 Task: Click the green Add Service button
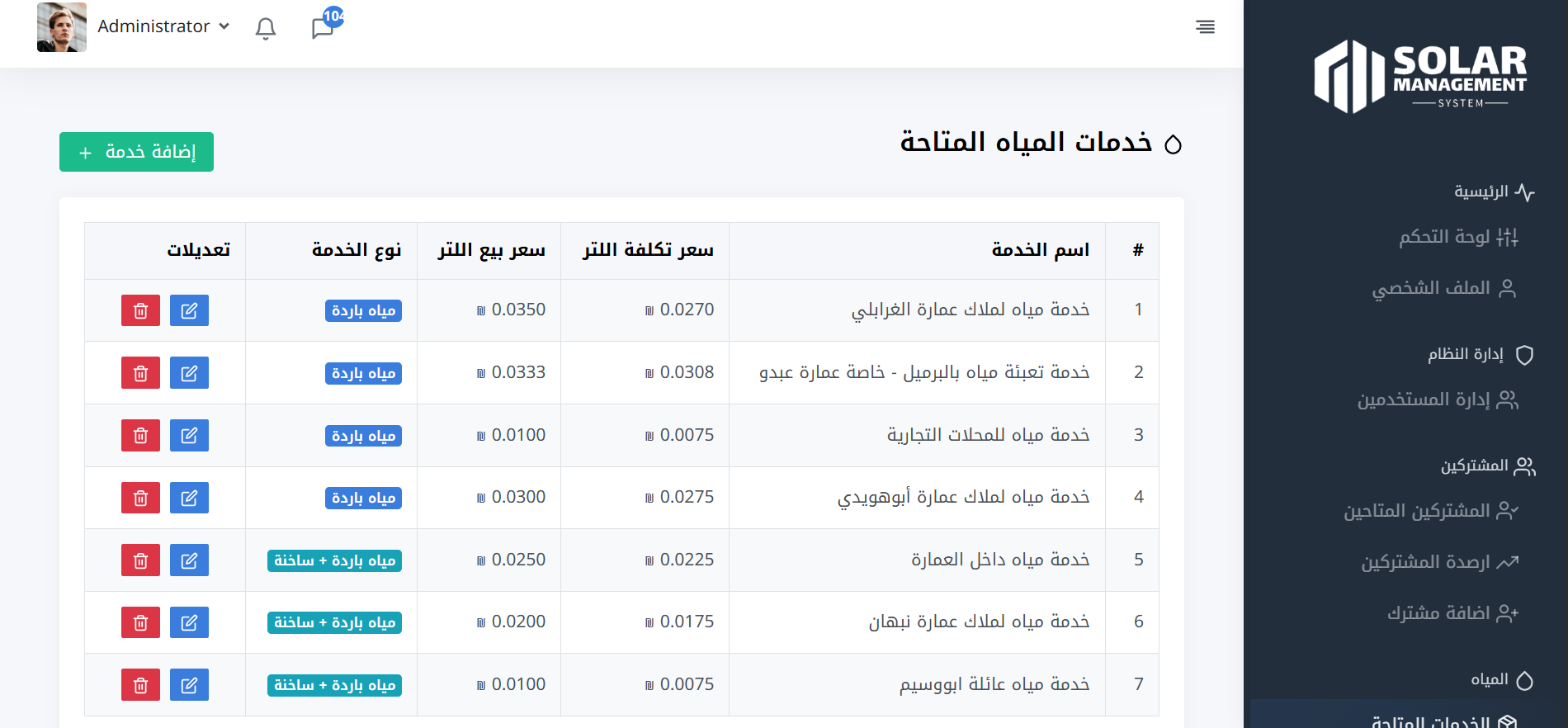136,152
